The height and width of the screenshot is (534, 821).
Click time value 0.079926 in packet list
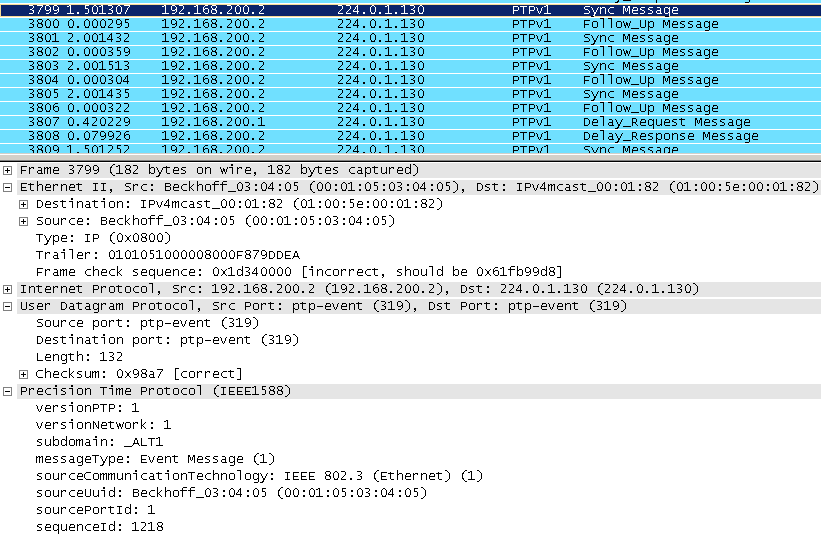coord(100,136)
